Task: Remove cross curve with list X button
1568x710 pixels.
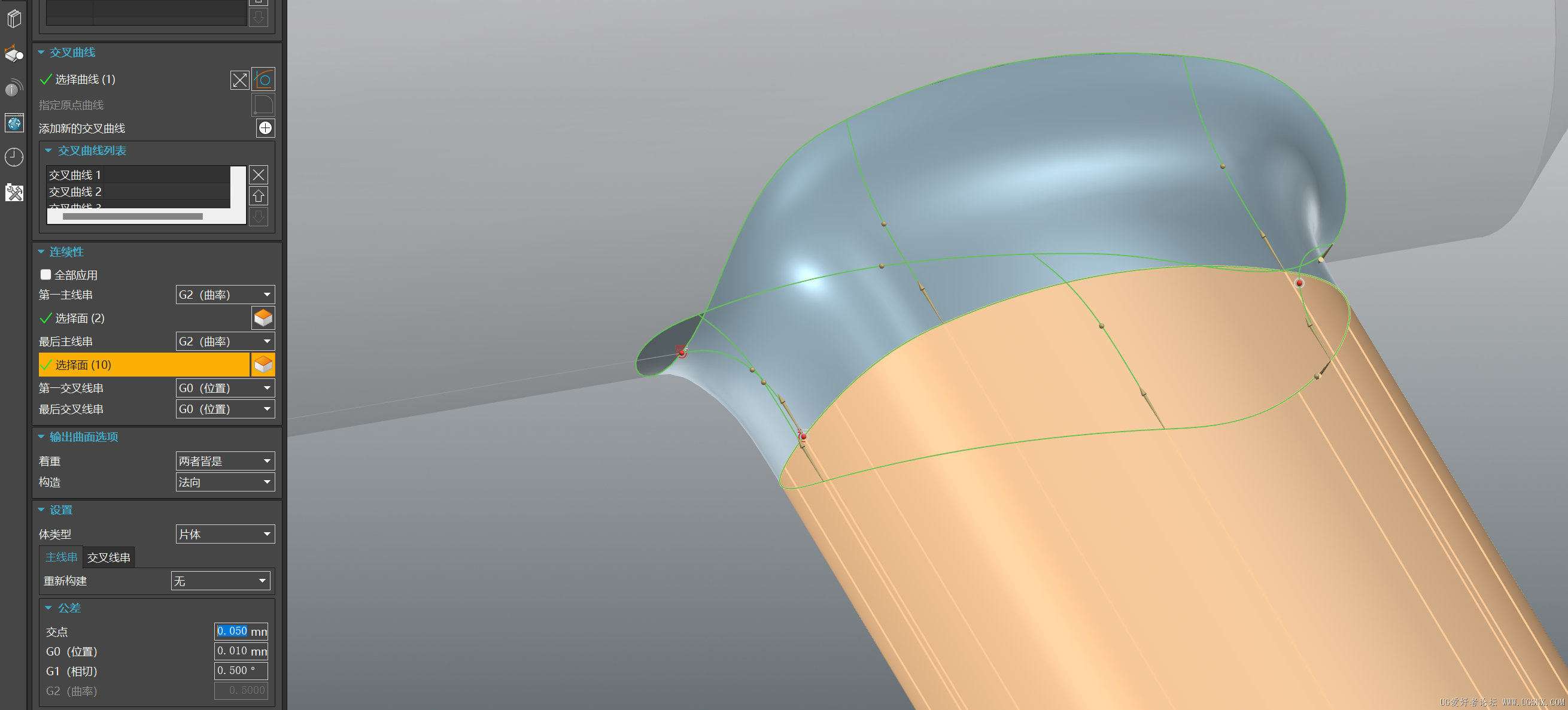Action: click(259, 175)
